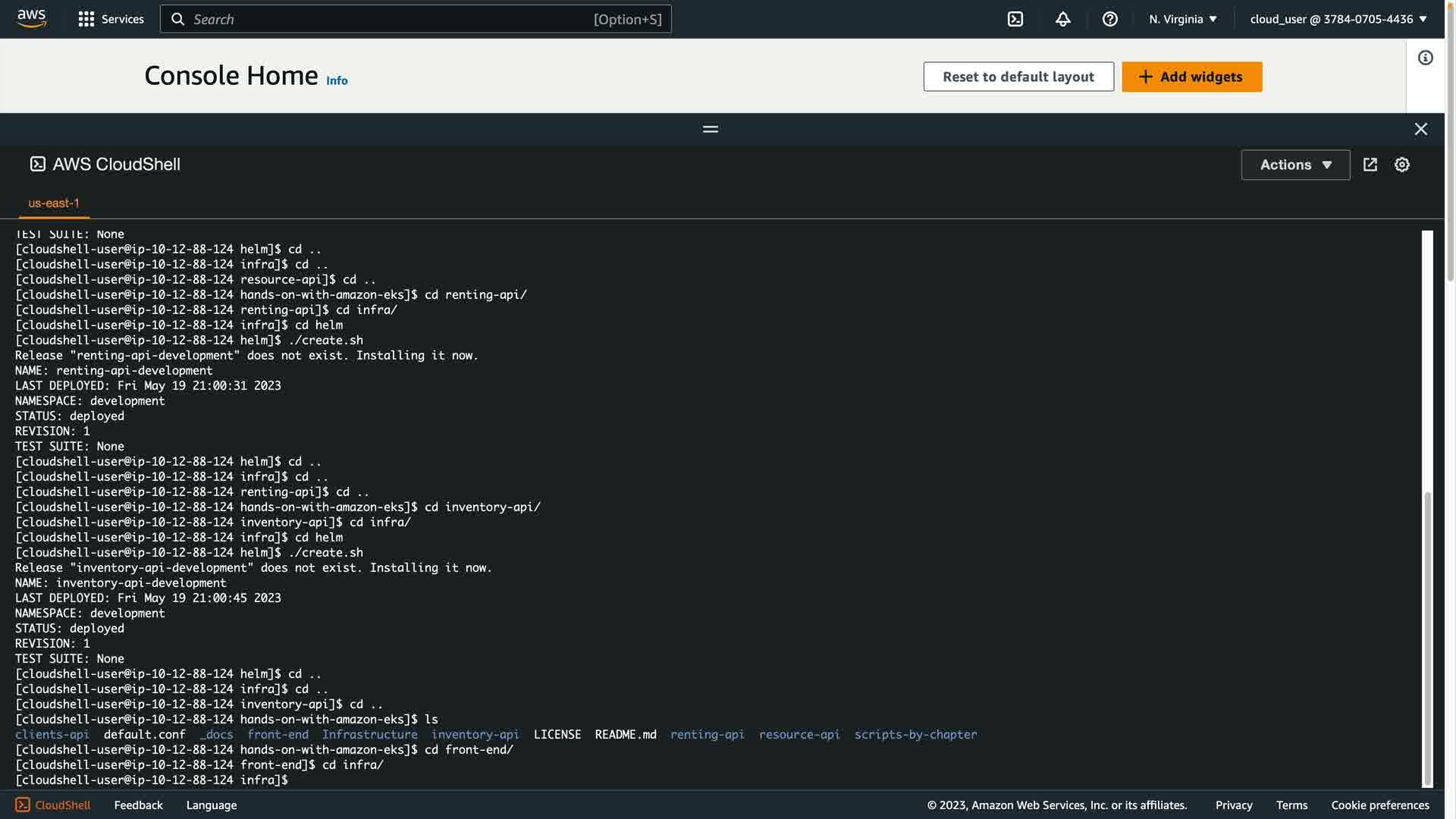Focus the AWS search field
1456x819 pixels.
pos(415,19)
